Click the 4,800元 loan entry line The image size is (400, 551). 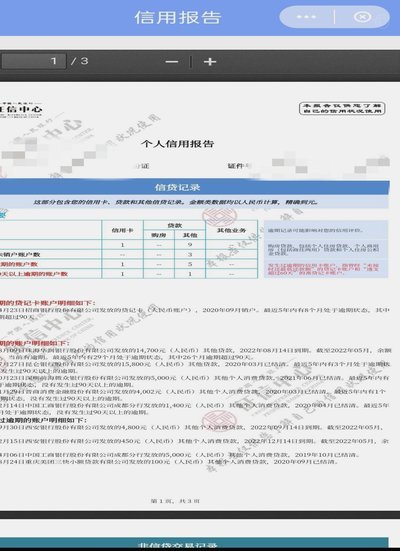[x=192, y=427]
